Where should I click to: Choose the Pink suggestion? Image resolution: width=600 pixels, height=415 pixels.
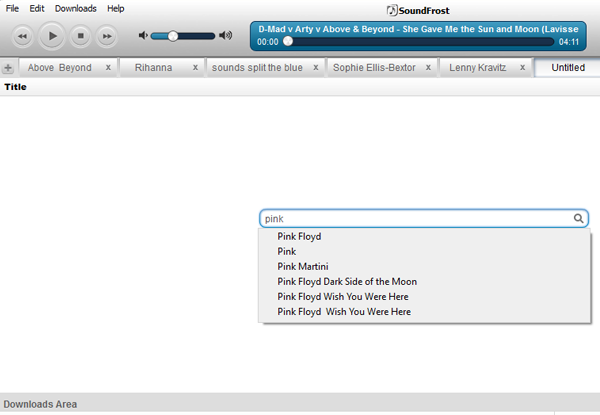(x=424, y=251)
